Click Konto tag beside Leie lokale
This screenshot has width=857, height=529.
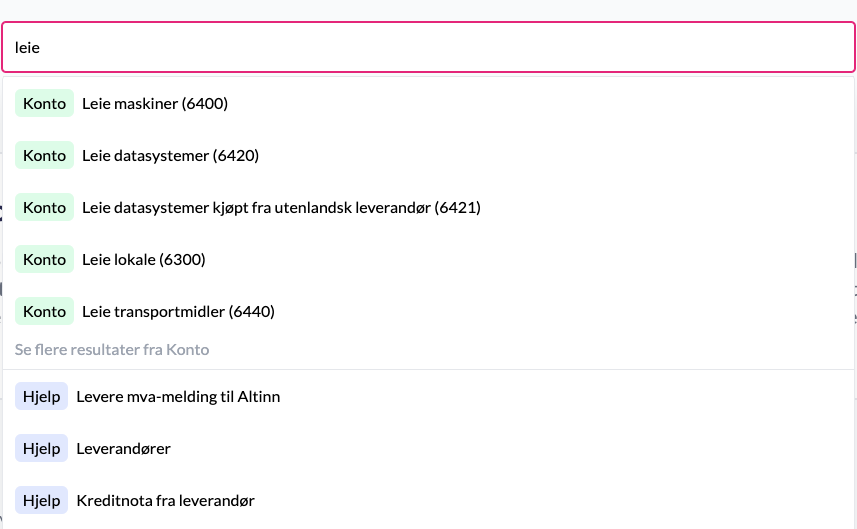click(x=44, y=260)
